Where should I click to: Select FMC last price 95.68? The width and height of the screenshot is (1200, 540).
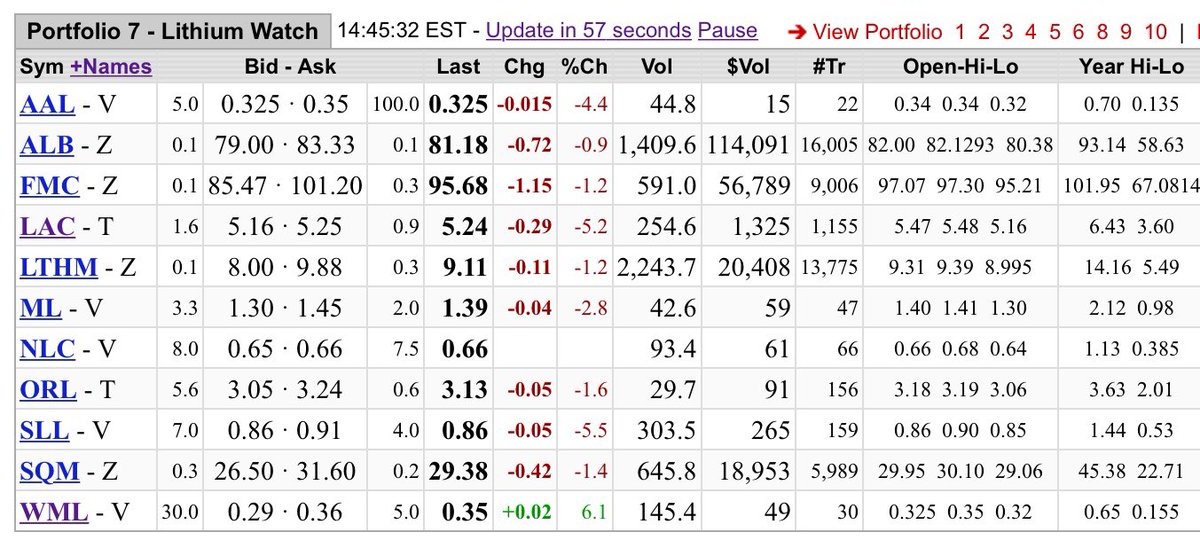point(459,186)
